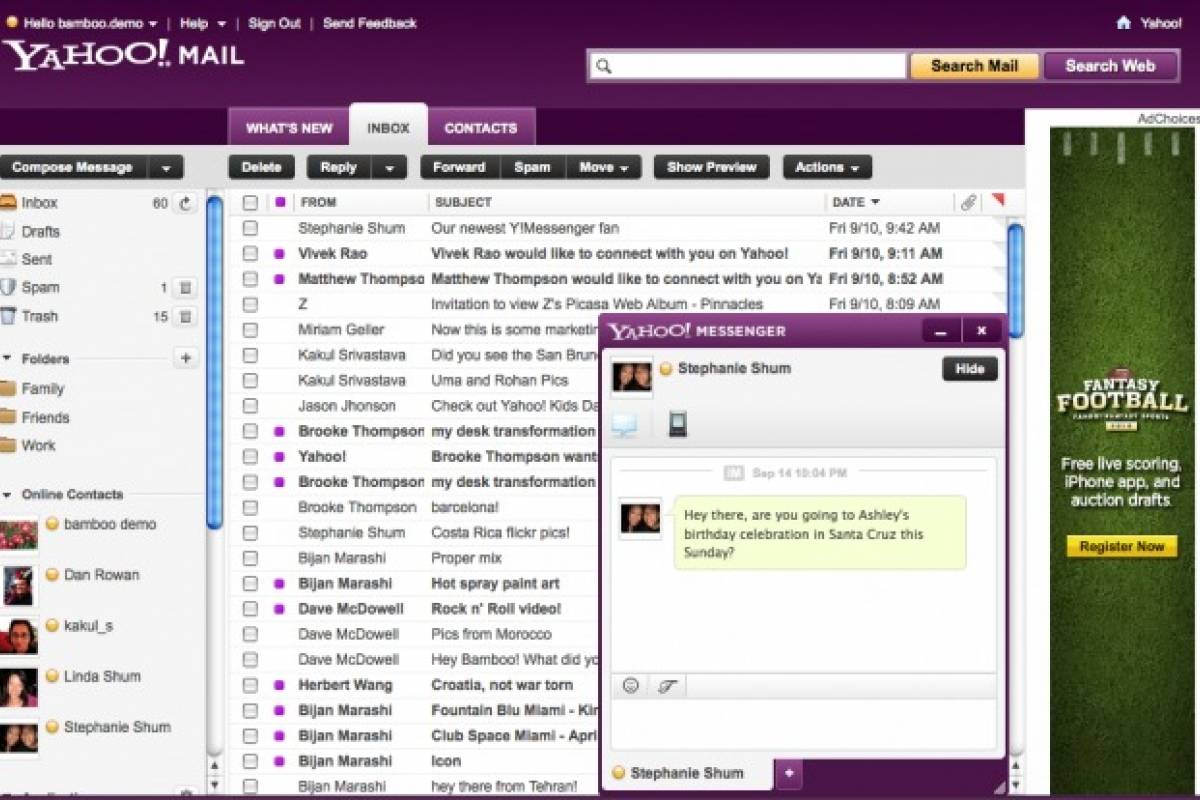Select the checkbox beside Miriam Geller
Screen dimensions: 1200x800
(250, 330)
